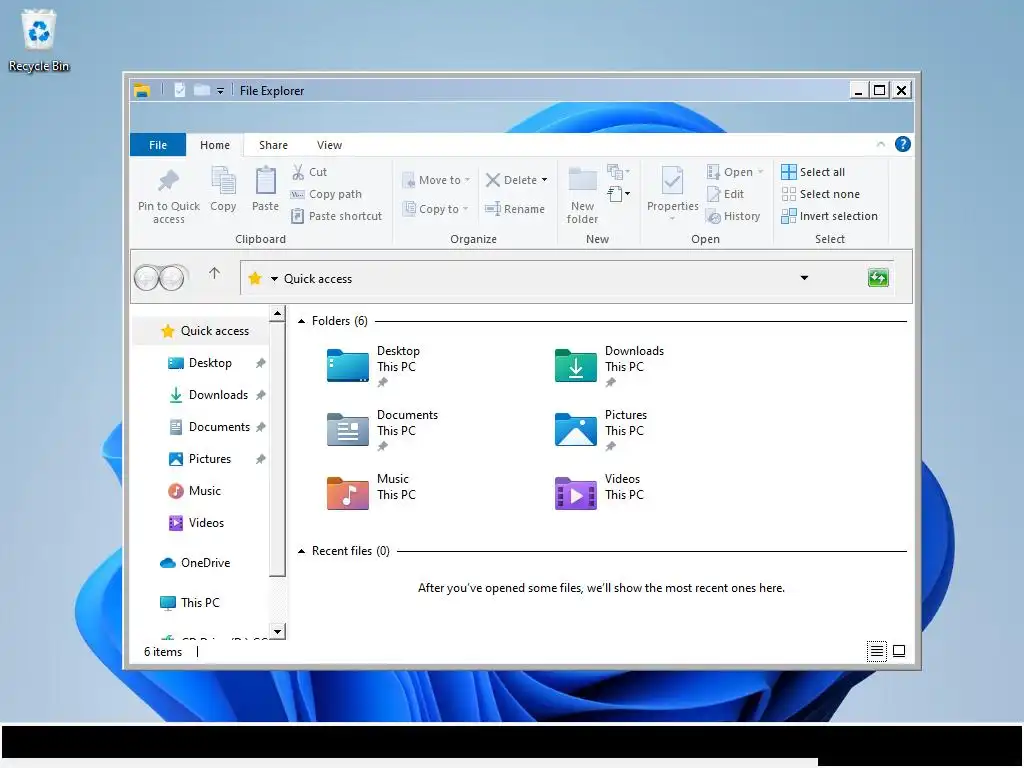Image resolution: width=1024 pixels, height=768 pixels.
Task: Switch to the View ribbon tab
Action: pos(329,145)
